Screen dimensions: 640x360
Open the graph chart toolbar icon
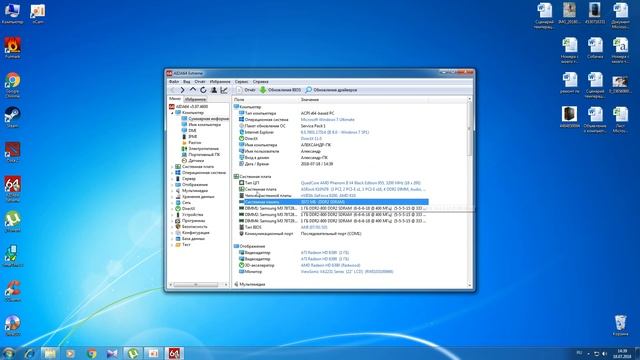point(224,90)
